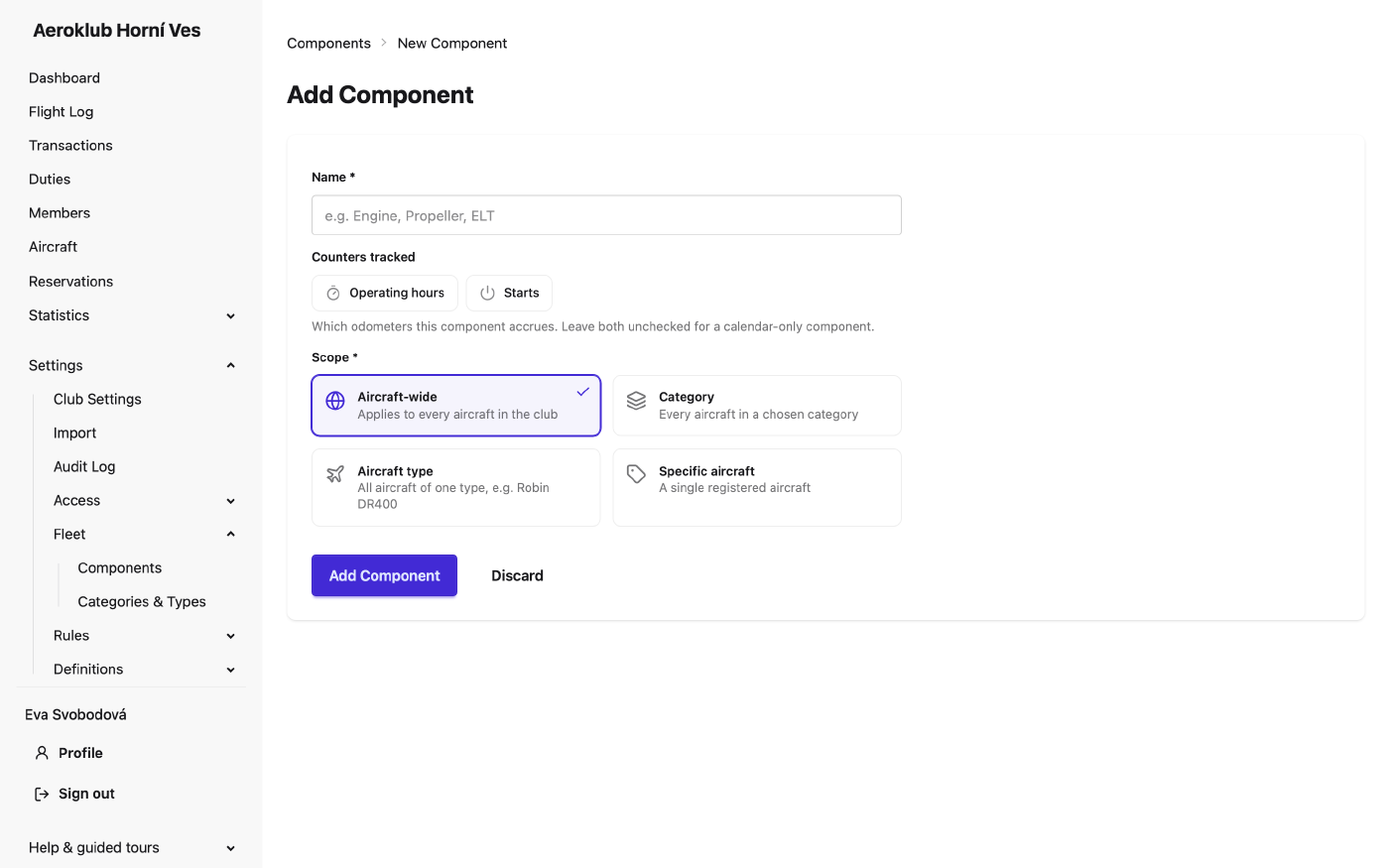Click Sign out
Viewport: 1389px width, 868px height.
(x=86, y=794)
